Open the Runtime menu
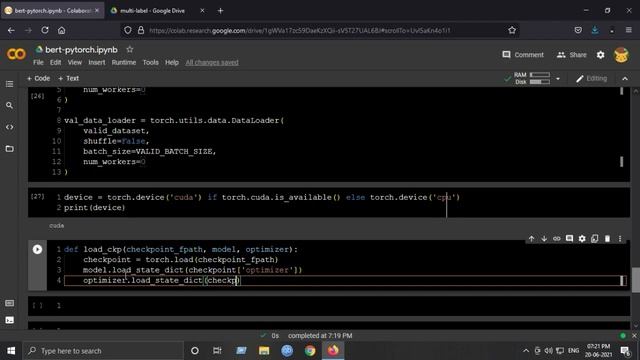Image resolution: width=640 pixels, height=360 pixels. [124, 62]
